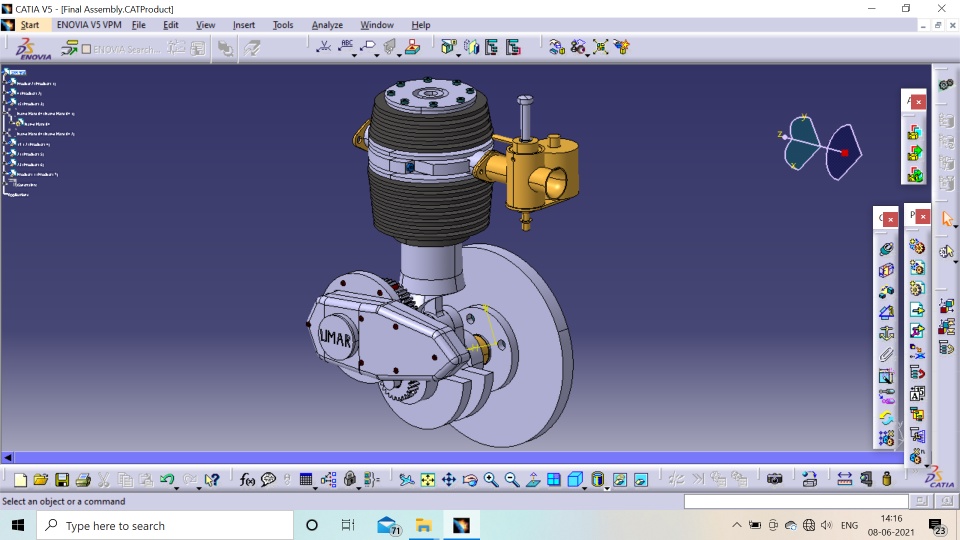Swap the visible space
960x540 pixels.
(x=640, y=479)
